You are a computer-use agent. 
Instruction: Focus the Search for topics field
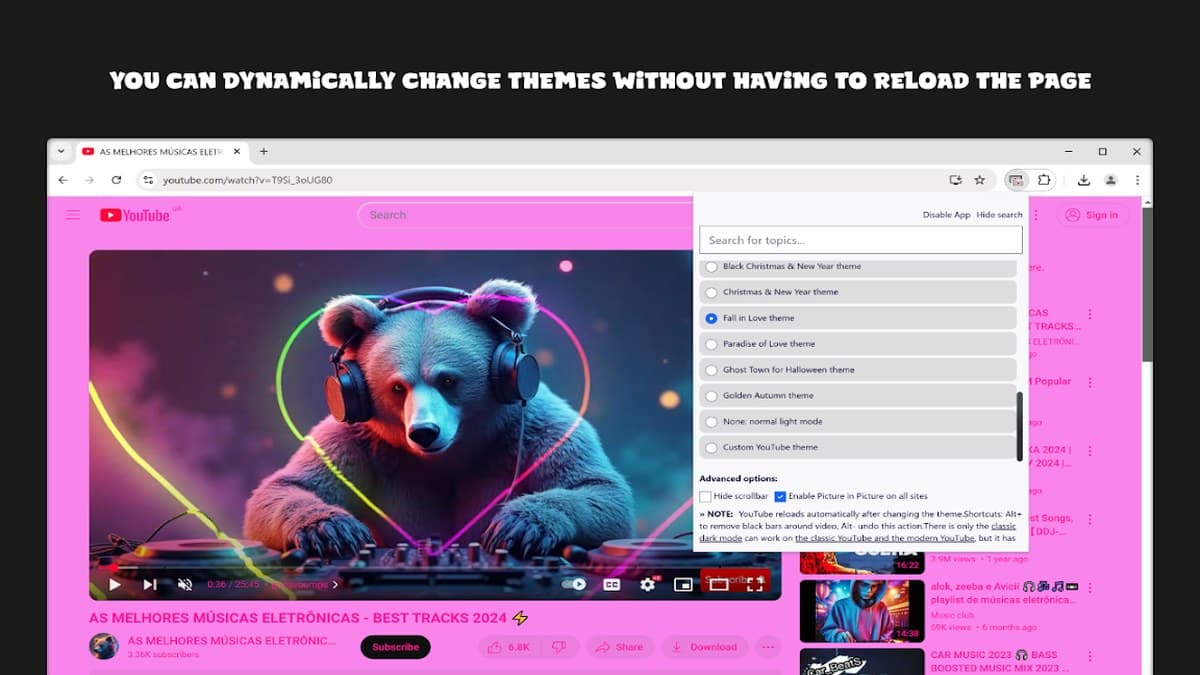(860, 240)
